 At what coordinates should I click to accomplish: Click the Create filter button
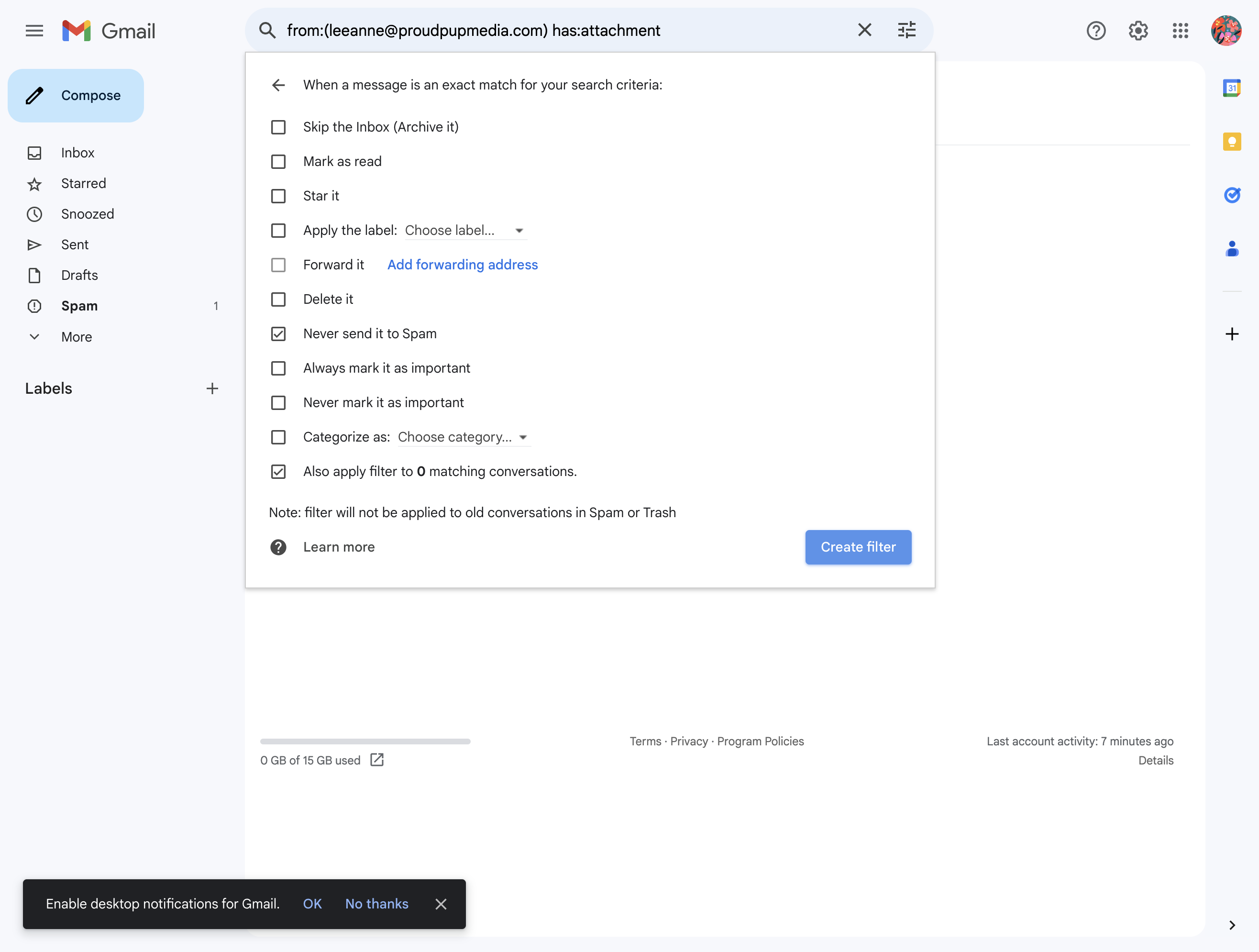(858, 547)
